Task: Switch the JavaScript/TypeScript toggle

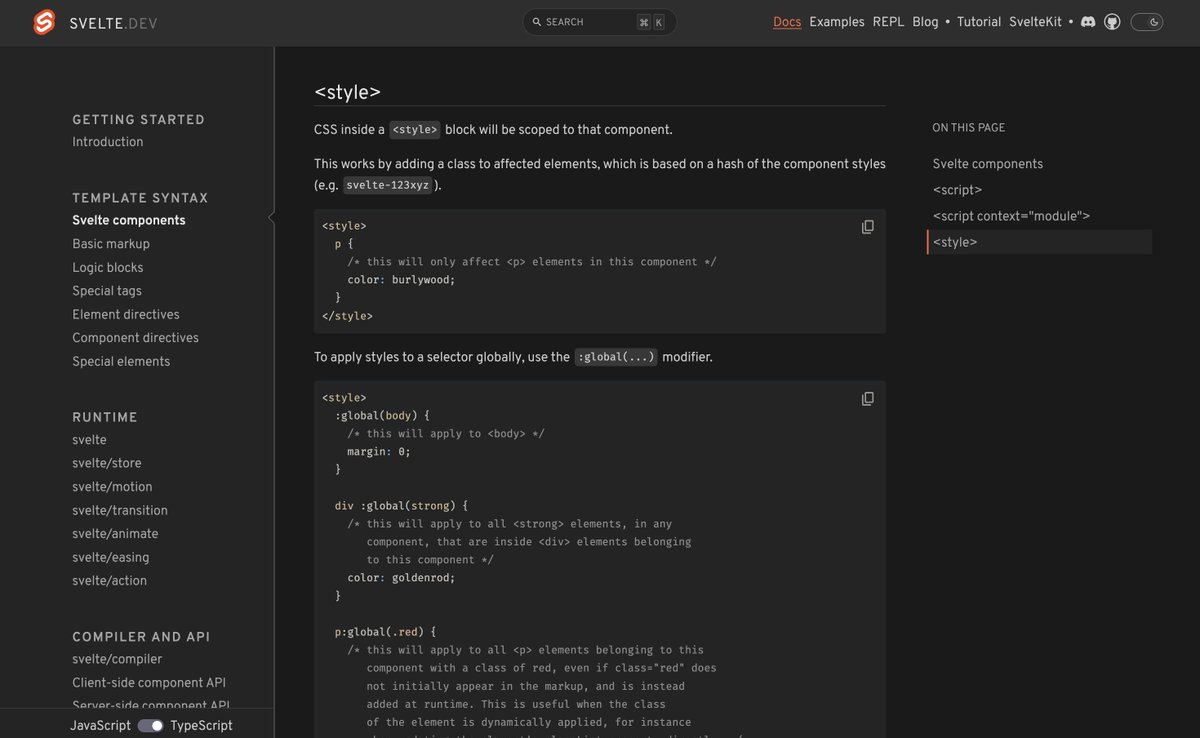Action: 151,725
